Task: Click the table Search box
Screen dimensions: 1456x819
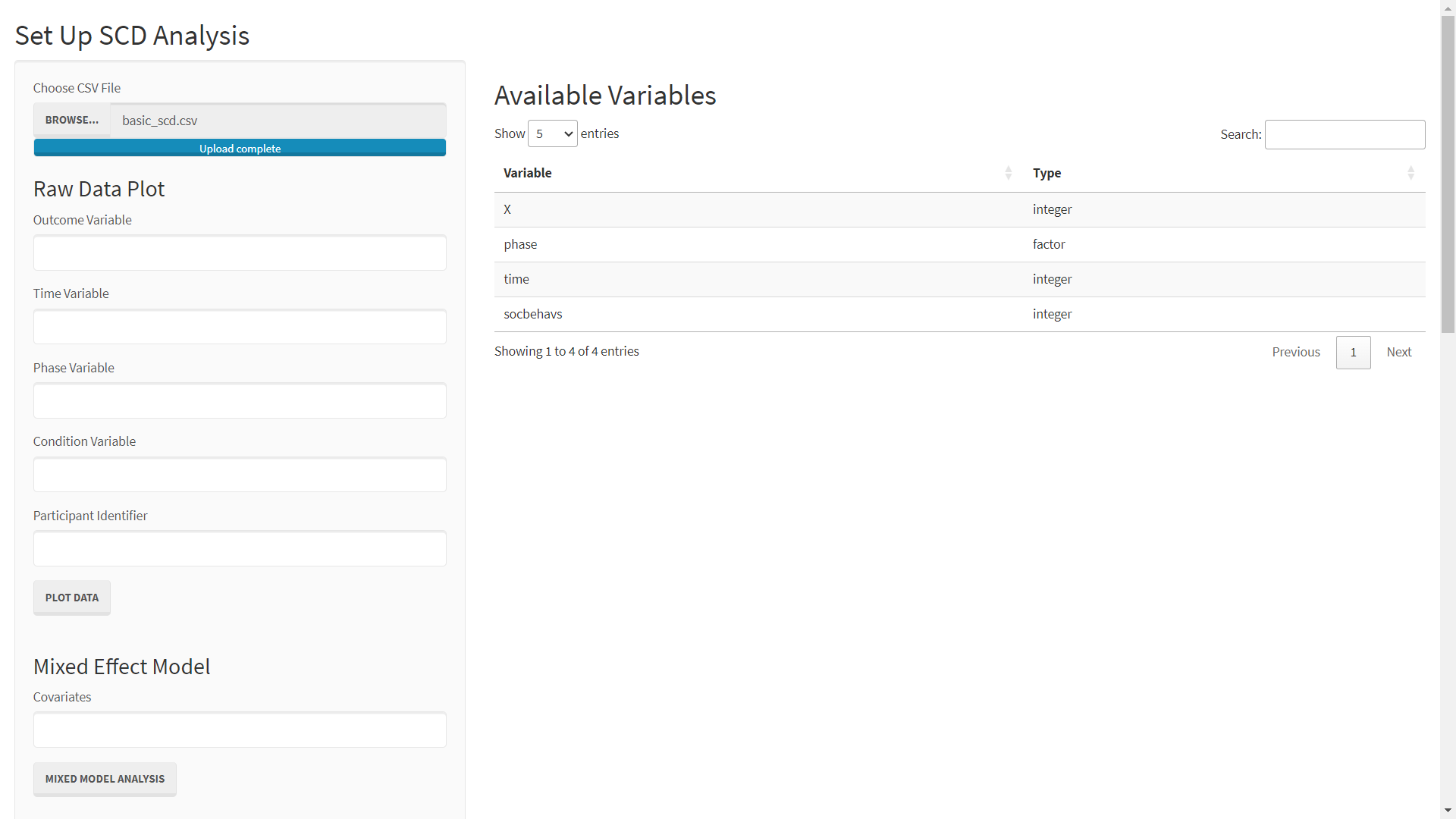Action: [1345, 134]
